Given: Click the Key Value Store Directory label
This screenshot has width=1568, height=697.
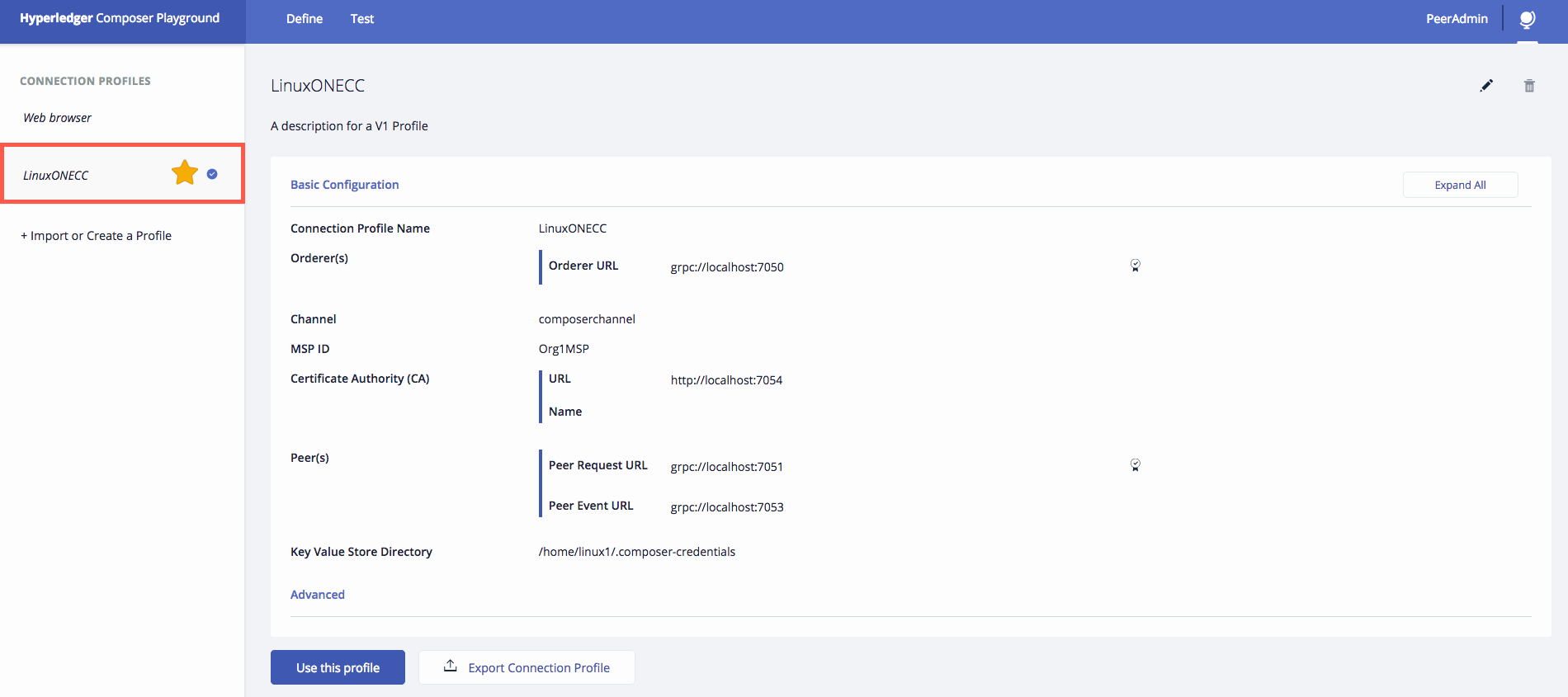Looking at the screenshot, I should (x=361, y=552).
